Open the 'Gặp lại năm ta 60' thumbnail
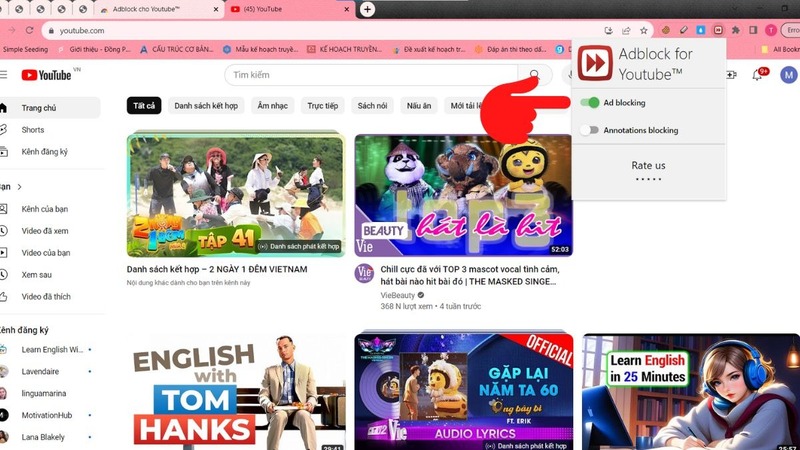Viewport: 800px width, 450px height. click(463, 392)
